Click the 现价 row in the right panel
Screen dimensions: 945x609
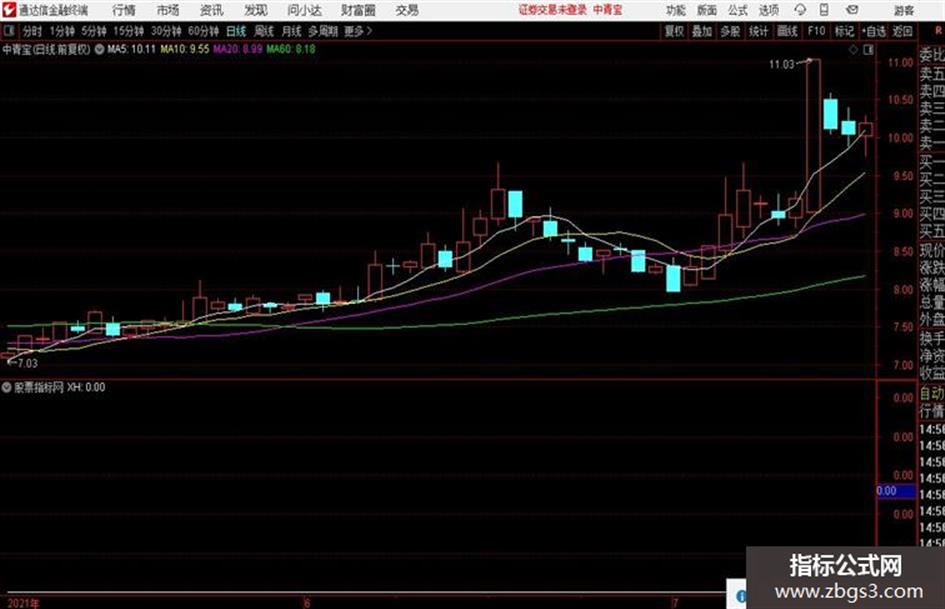(932, 250)
